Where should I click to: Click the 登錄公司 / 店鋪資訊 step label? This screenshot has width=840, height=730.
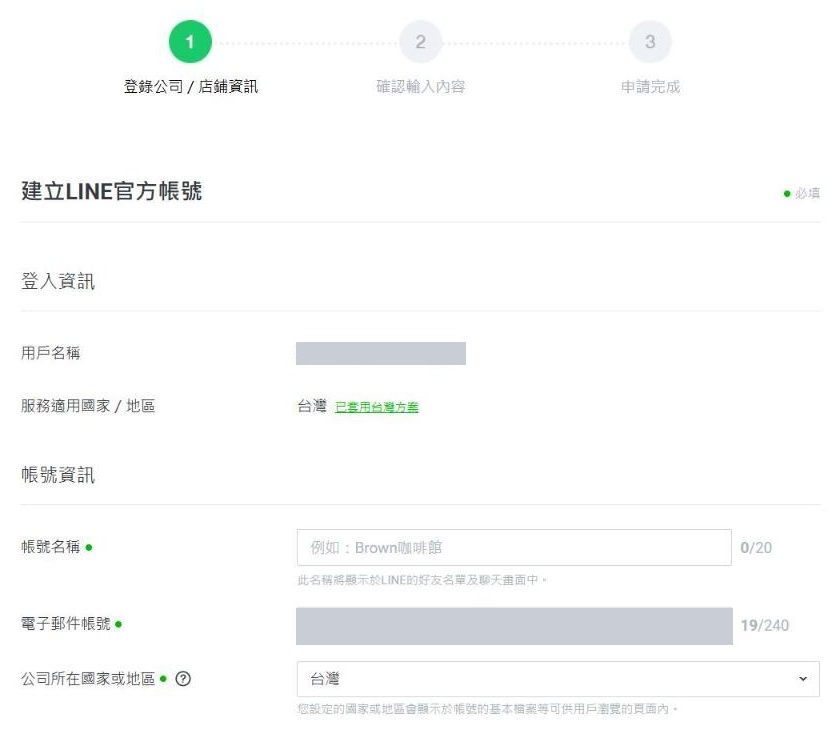tap(191, 86)
